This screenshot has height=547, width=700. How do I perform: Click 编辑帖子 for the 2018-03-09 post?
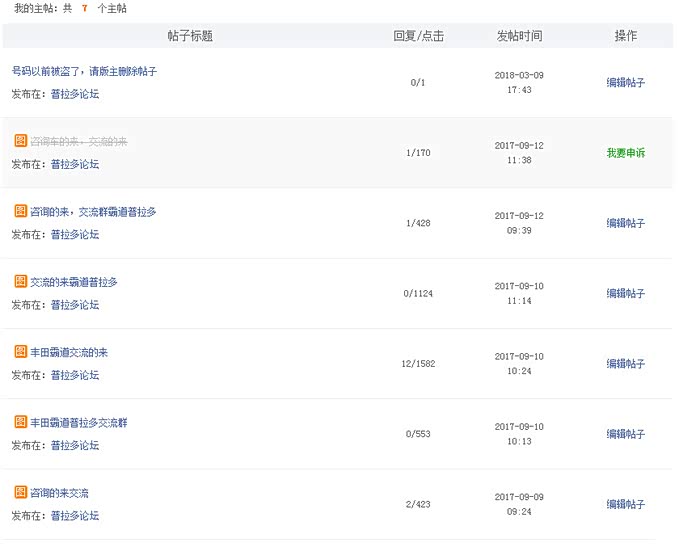pos(625,83)
